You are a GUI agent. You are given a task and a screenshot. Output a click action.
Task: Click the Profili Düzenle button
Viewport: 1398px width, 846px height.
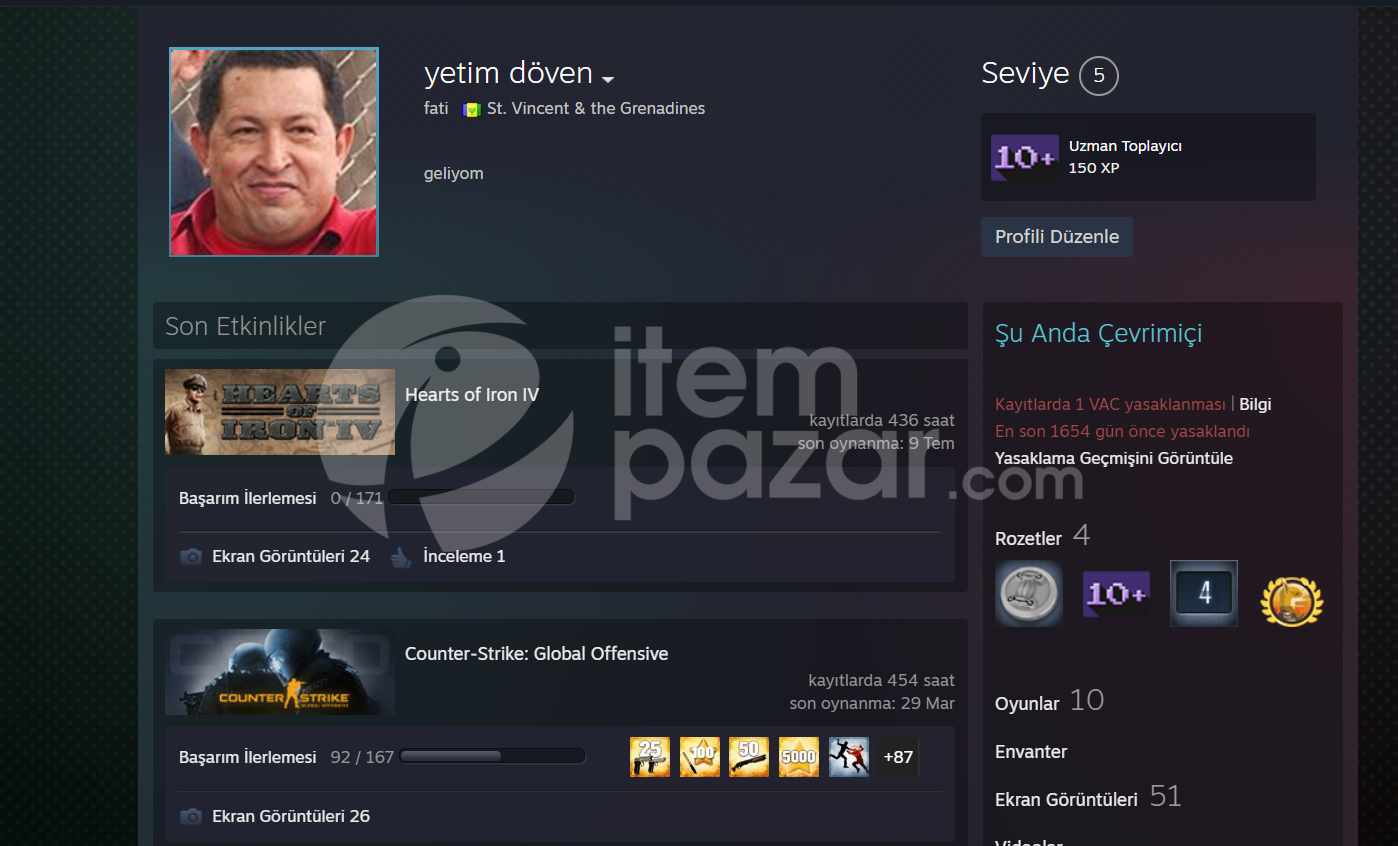[x=1057, y=237]
